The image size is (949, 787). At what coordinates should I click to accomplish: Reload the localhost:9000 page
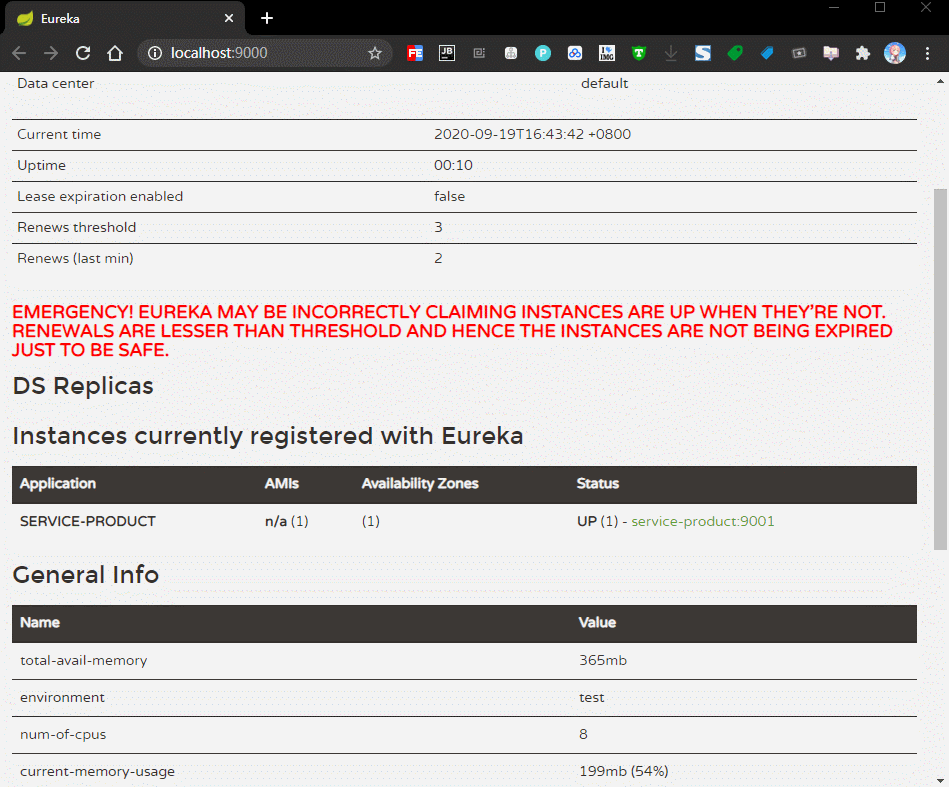[83, 53]
